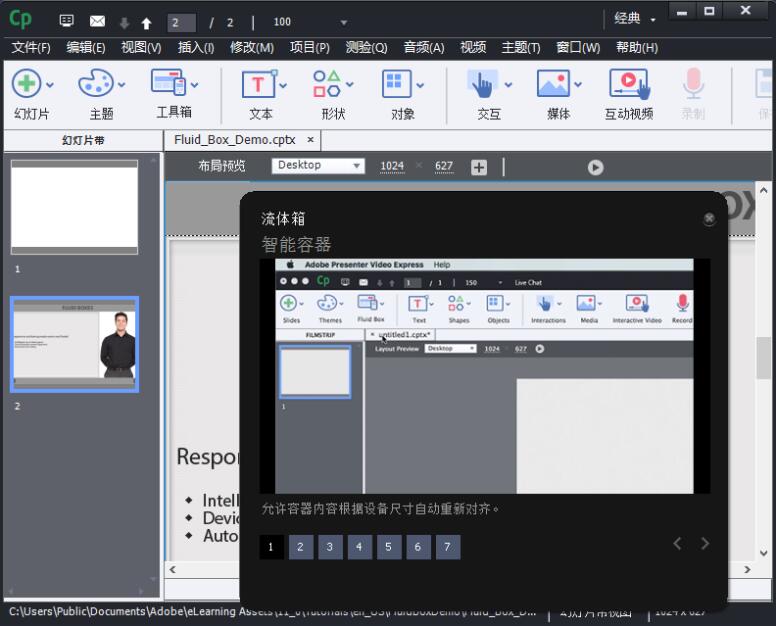776x626 pixels.
Task: Jump to tutorial page 7
Action: 448,547
